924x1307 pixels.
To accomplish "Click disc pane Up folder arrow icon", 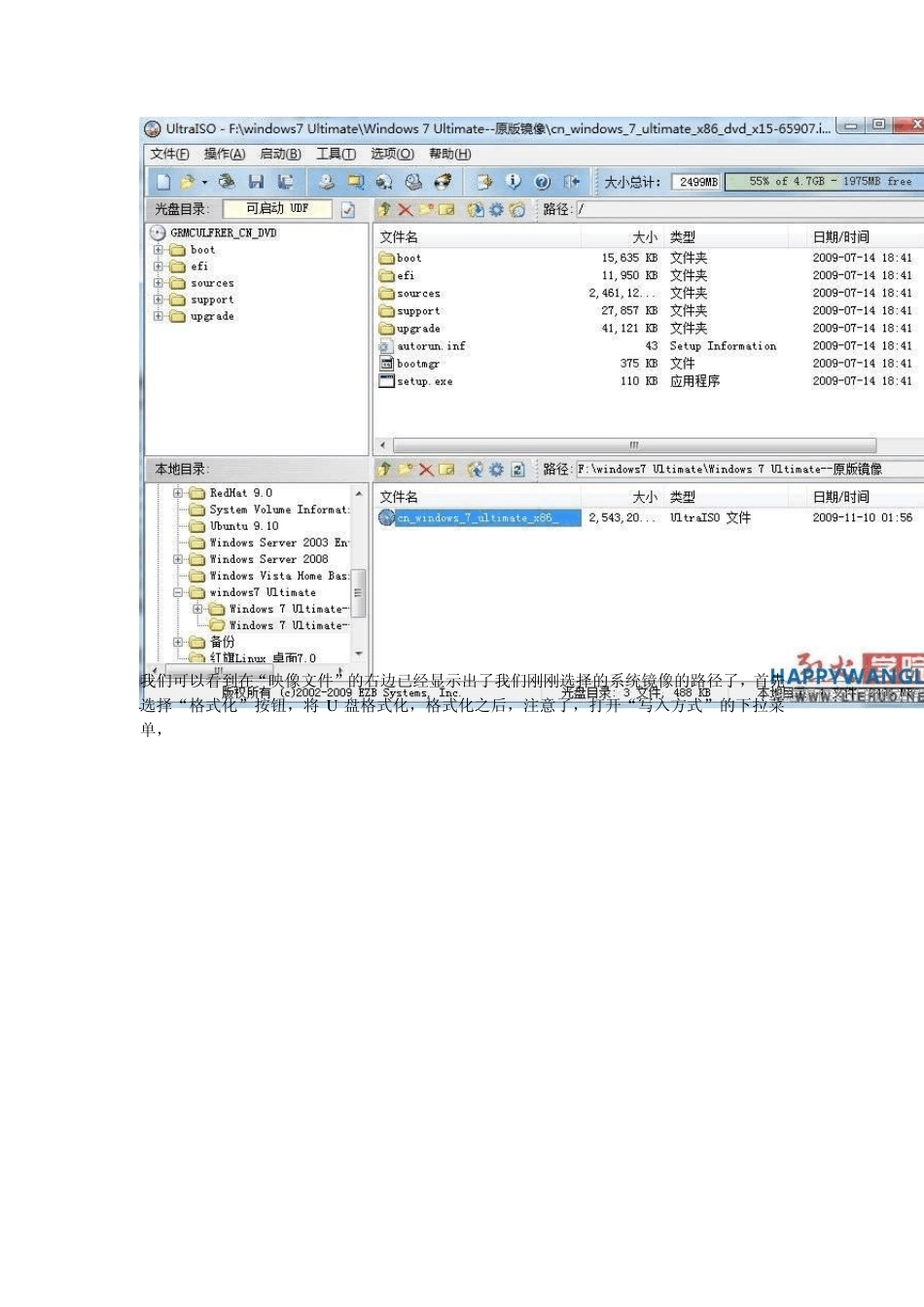I will (384, 209).
